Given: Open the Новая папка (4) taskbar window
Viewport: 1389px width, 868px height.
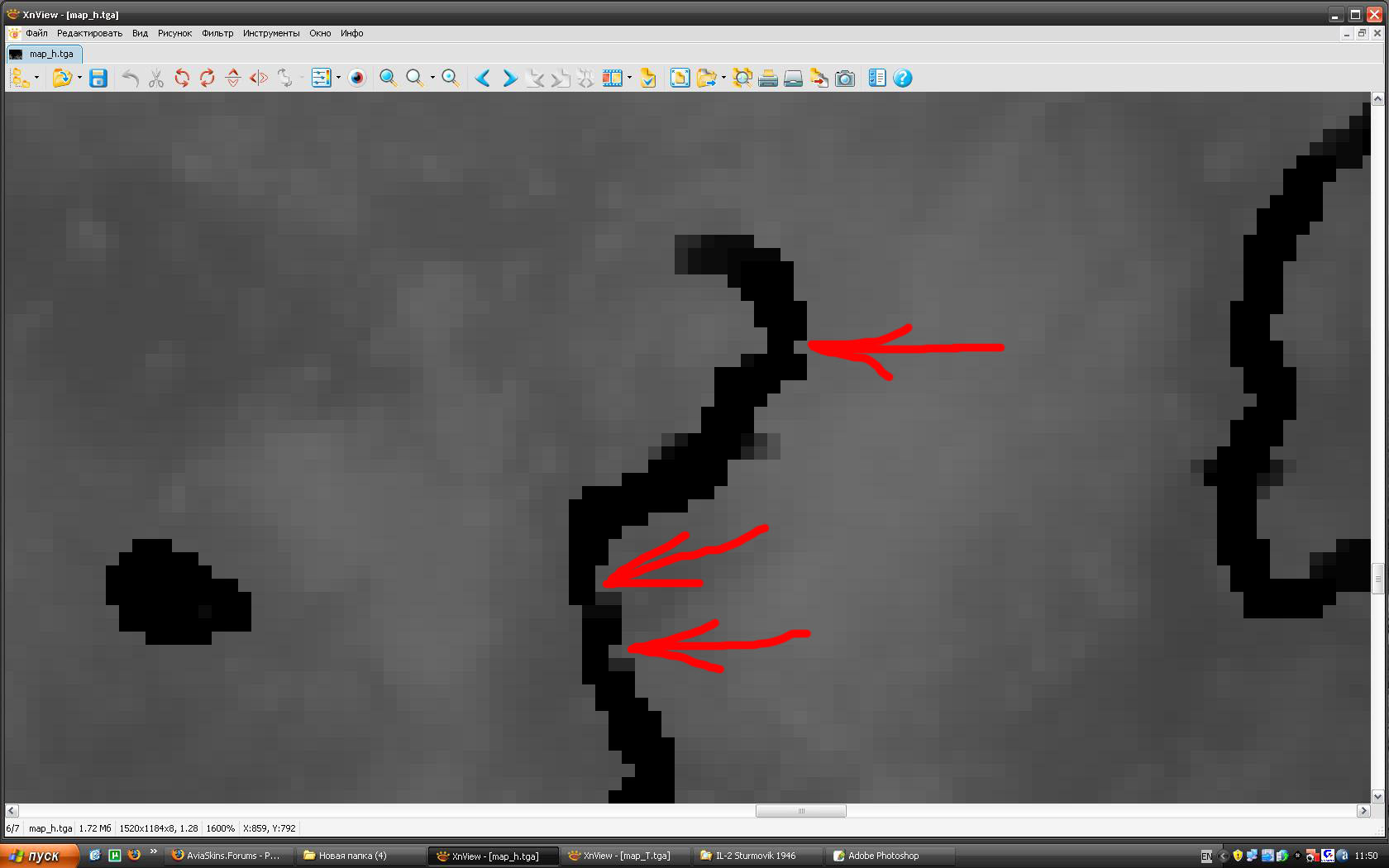Looking at the screenshot, I should pos(360,856).
